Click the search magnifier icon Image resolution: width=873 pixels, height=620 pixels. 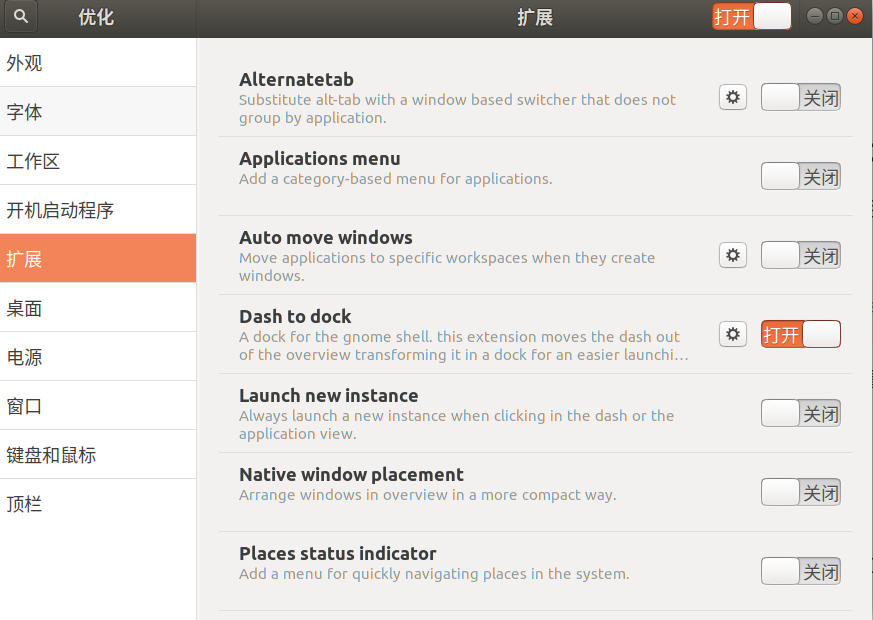(x=21, y=17)
